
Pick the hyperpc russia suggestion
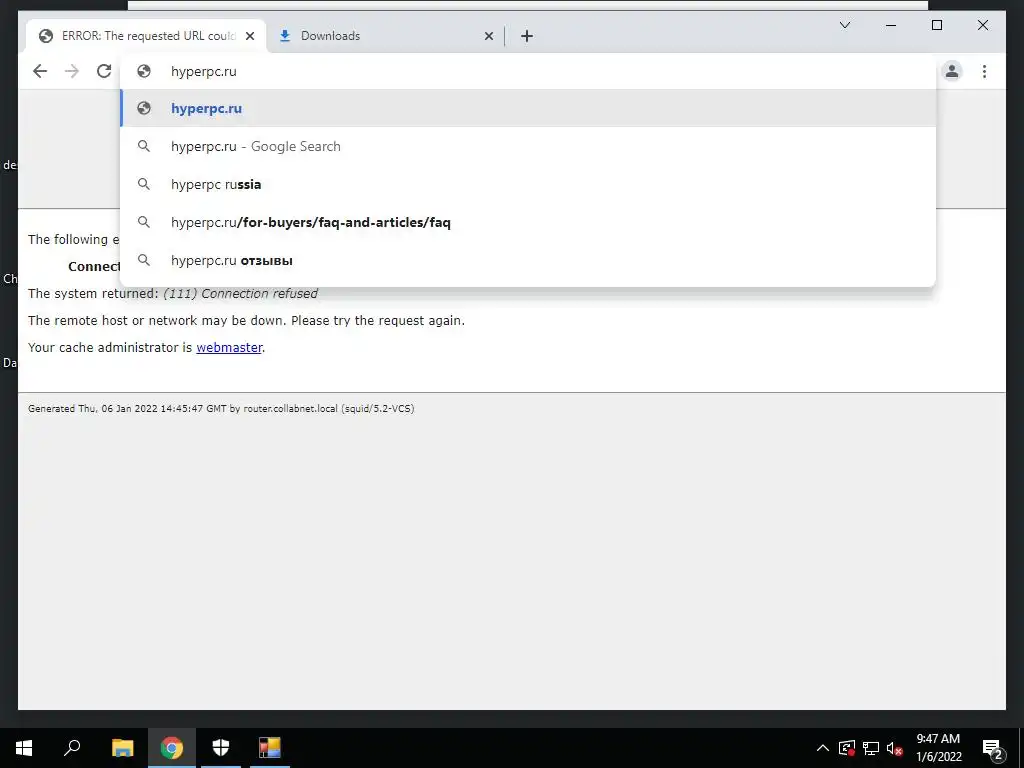pos(528,184)
